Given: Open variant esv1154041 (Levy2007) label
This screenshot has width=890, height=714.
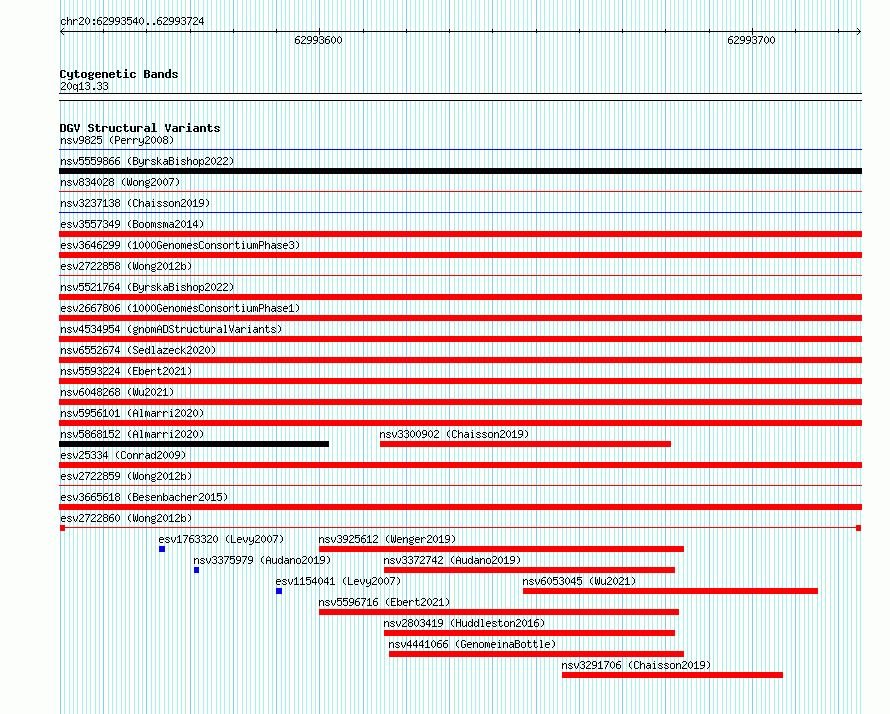Looking at the screenshot, I should [x=338, y=581].
